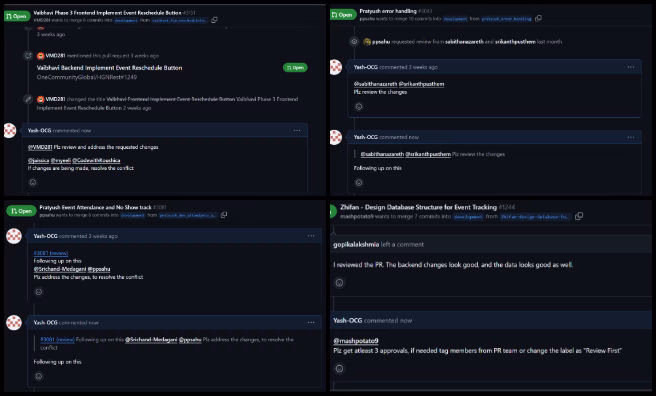656x396 pixels.
Task: Copy branch name in Pratyush error handling header
Action: pos(538,18)
